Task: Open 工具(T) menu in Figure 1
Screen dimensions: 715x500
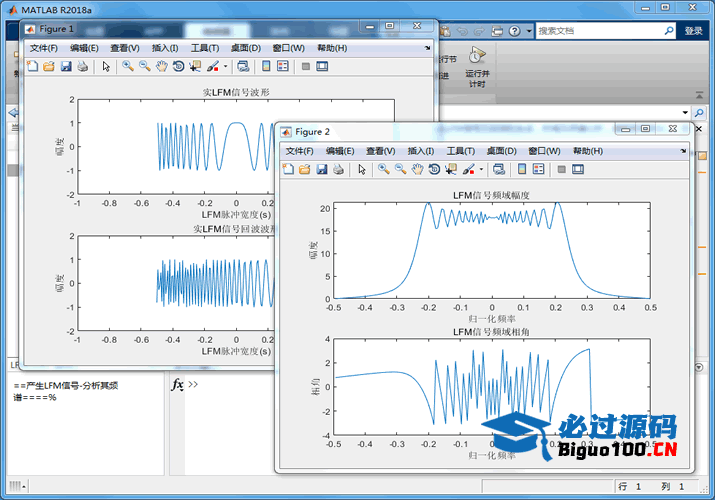Action: pyautogui.click(x=205, y=48)
